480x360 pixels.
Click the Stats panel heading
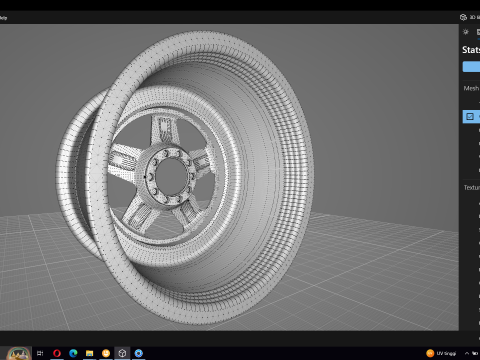tap(471, 50)
